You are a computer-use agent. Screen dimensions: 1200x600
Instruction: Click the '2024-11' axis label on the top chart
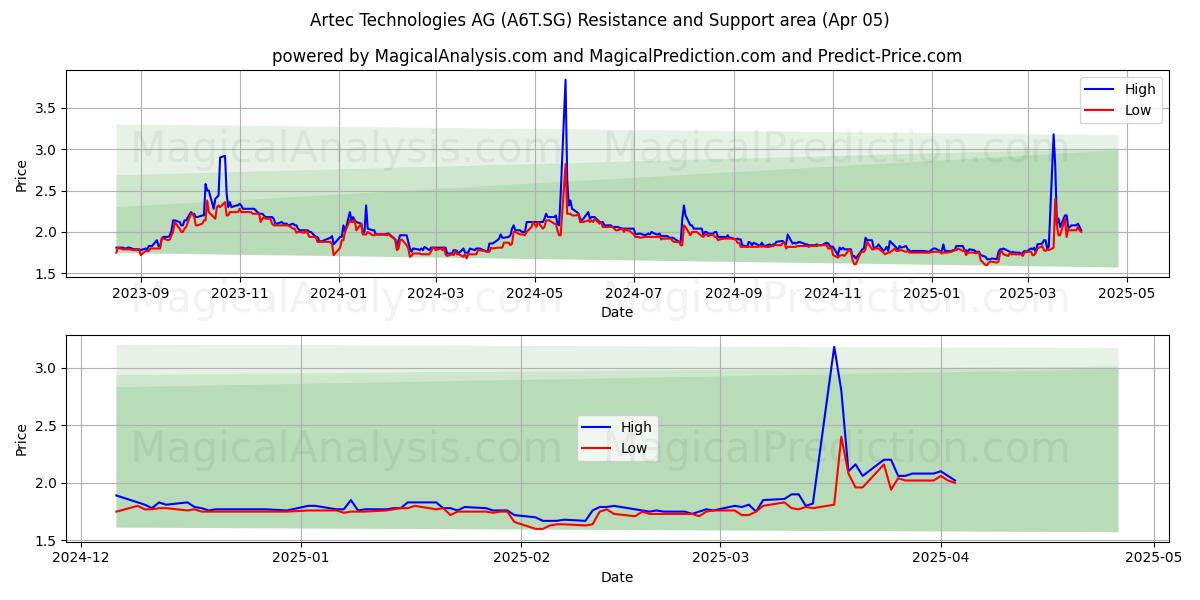click(833, 293)
